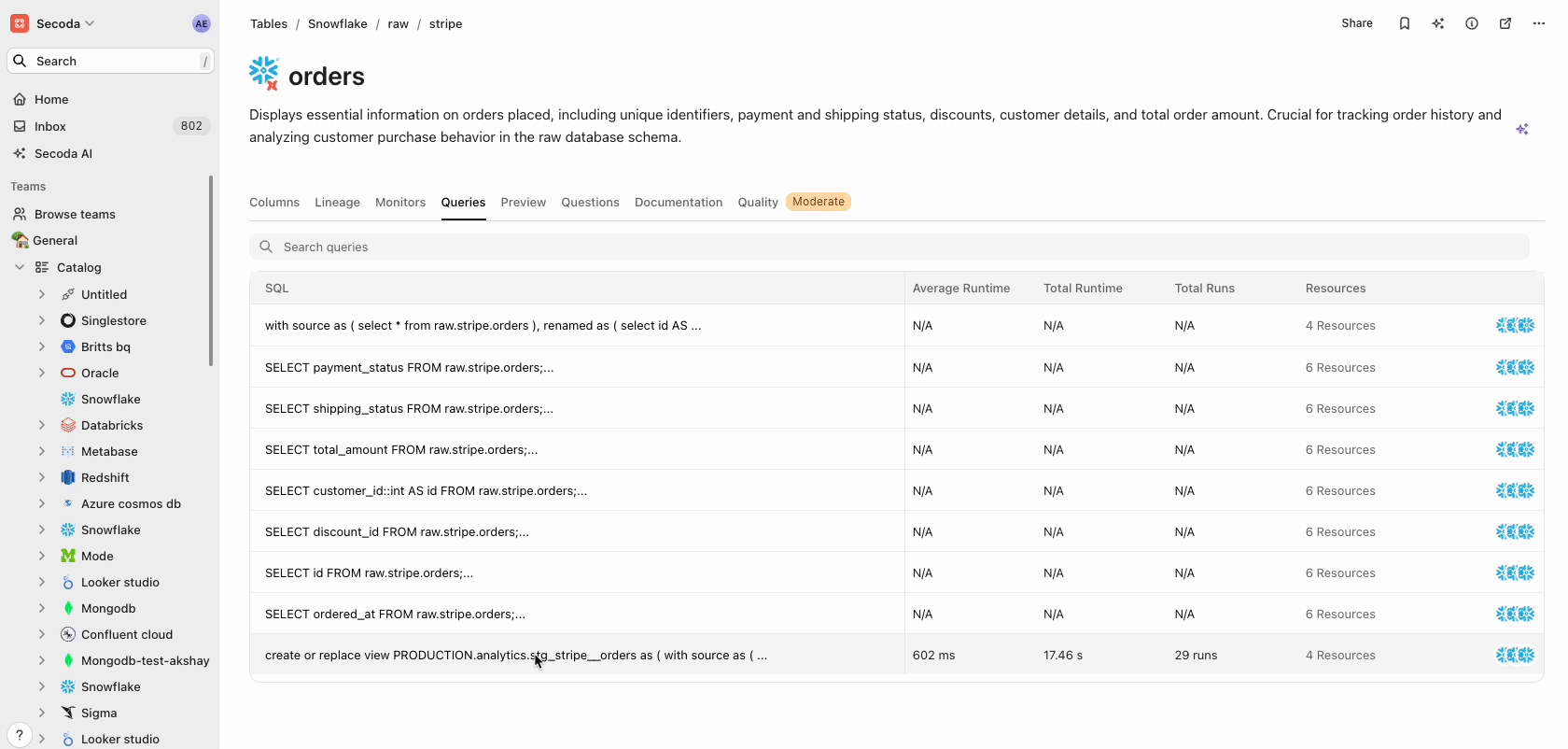Image resolution: width=1568 pixels, height=749 pixels.
Task: Click the Share button
Action: pos(1356,23)
